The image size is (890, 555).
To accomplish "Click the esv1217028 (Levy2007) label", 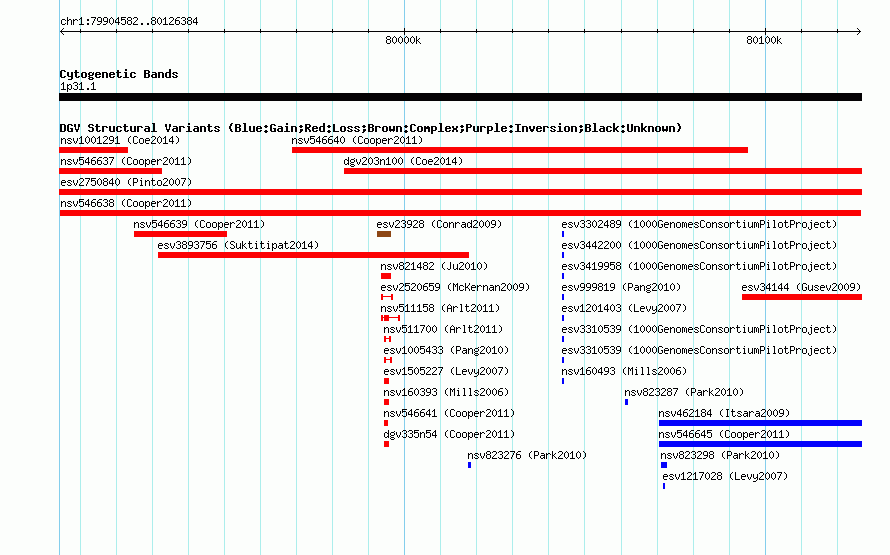I will [x=725, y=476].
